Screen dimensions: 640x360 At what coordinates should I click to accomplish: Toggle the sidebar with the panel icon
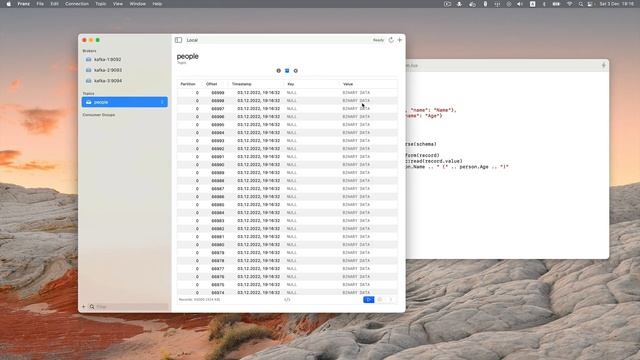[x=178, y=40]
